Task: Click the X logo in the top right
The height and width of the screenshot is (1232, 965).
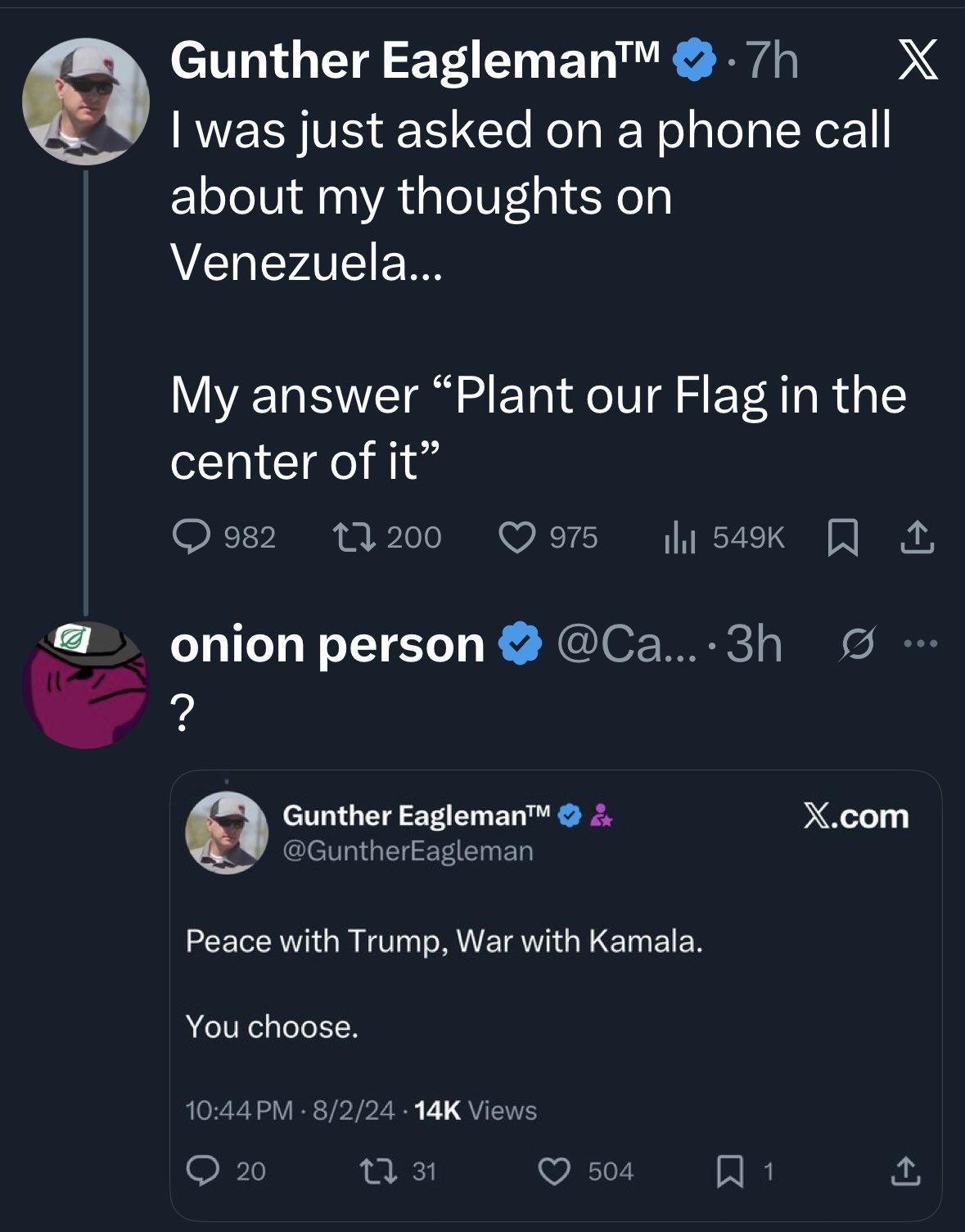Action: coord(918,61)
